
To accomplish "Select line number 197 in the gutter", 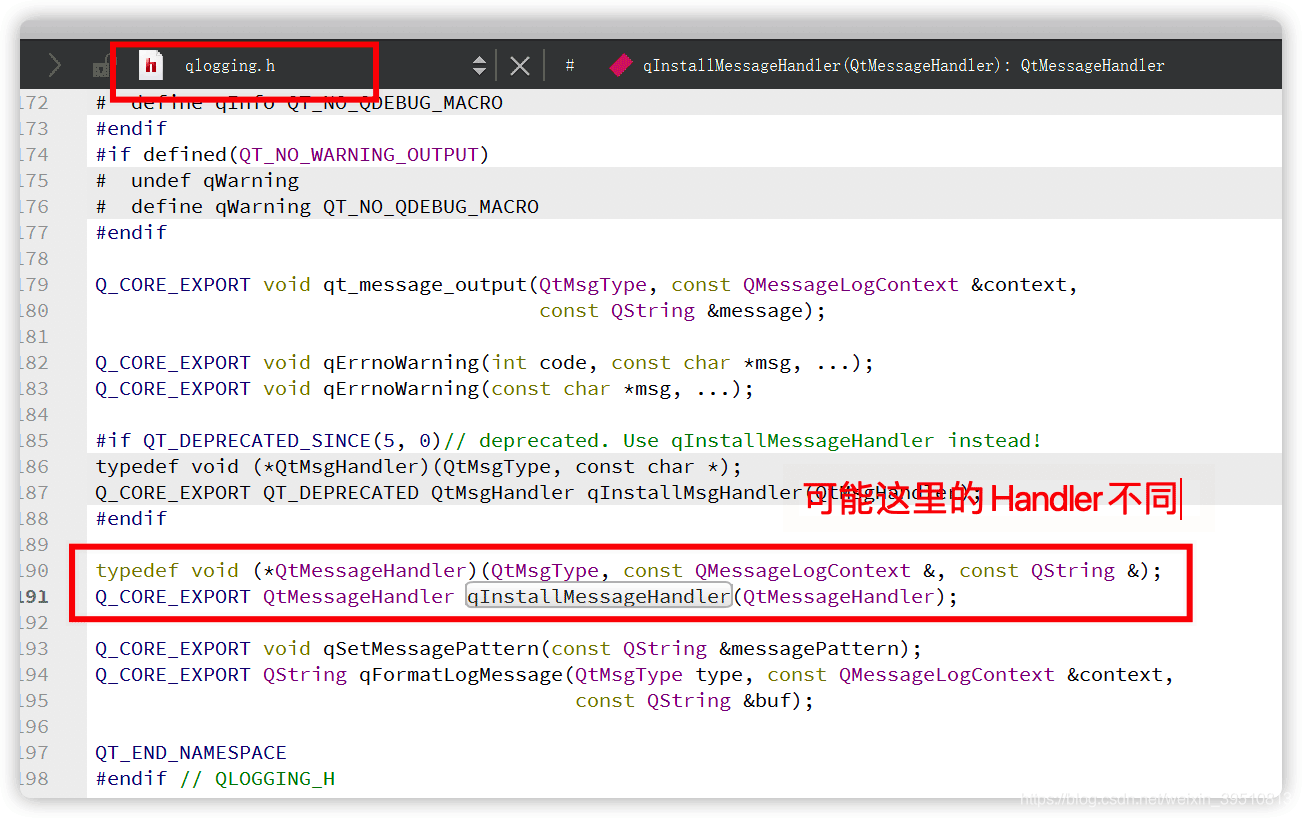I will [34, 753].
